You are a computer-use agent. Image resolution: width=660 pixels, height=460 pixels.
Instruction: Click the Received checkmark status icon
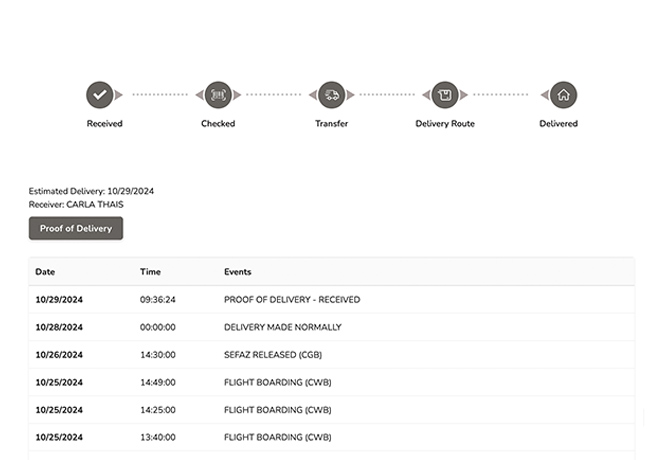(x=99, y=95)
